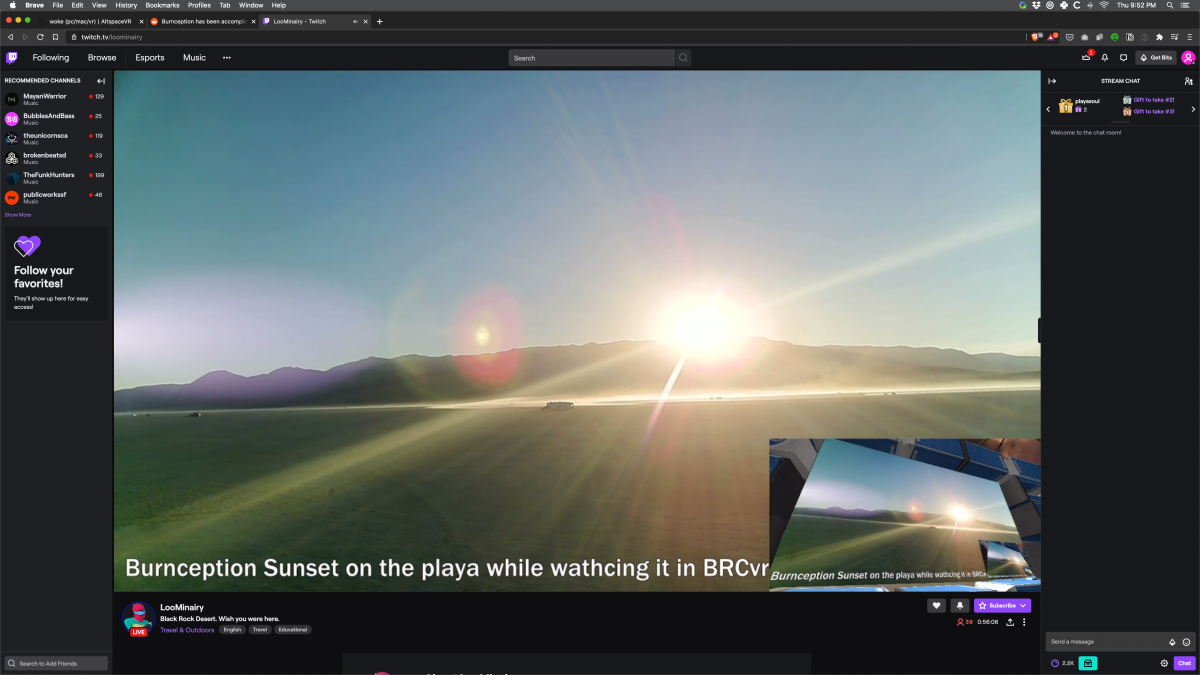1200x675 pixels.
Task: Follow the channel with the heart icon
Action: (x=936, y=605)
